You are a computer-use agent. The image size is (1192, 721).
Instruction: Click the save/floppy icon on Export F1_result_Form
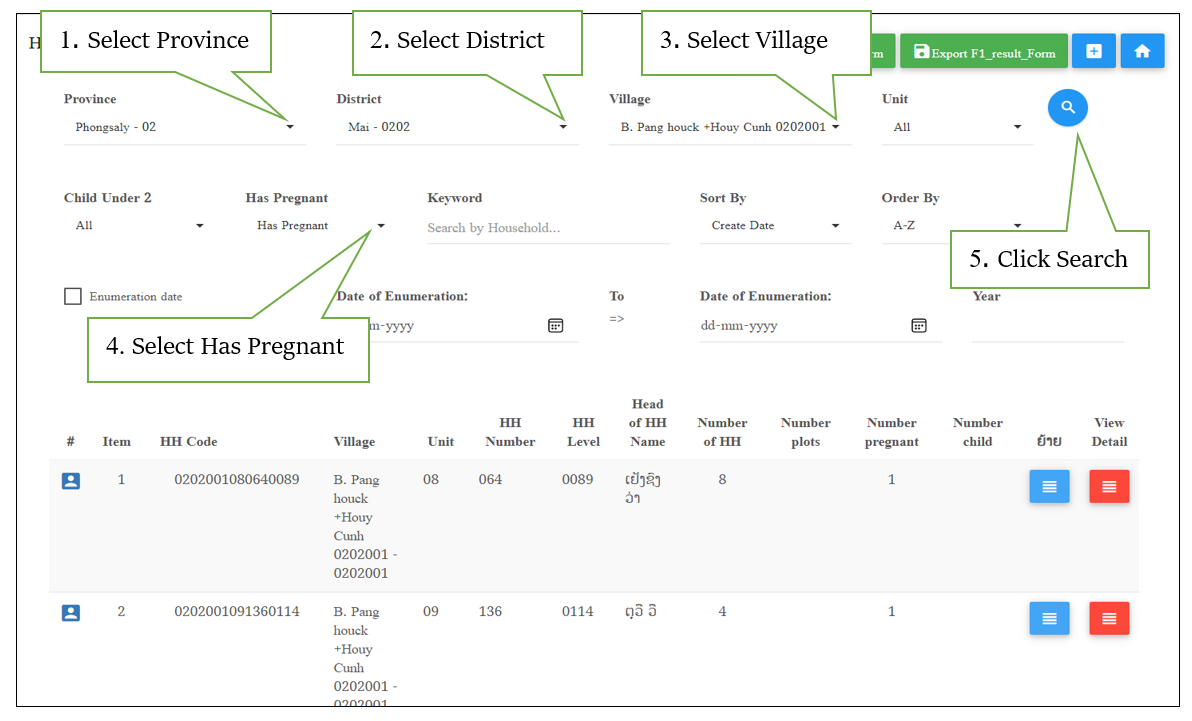coord(921,50)
